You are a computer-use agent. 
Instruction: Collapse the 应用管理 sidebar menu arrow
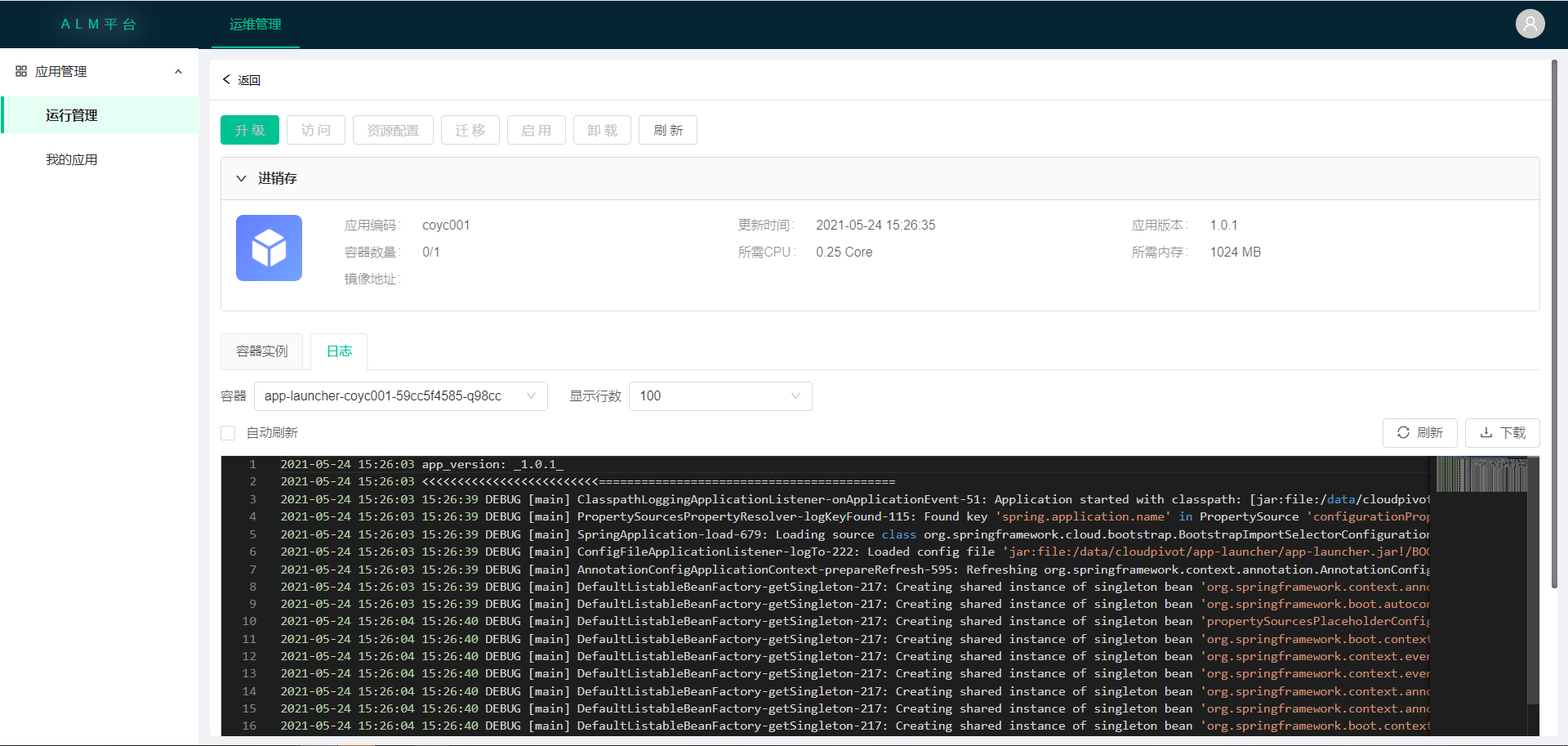click(178, 71)
